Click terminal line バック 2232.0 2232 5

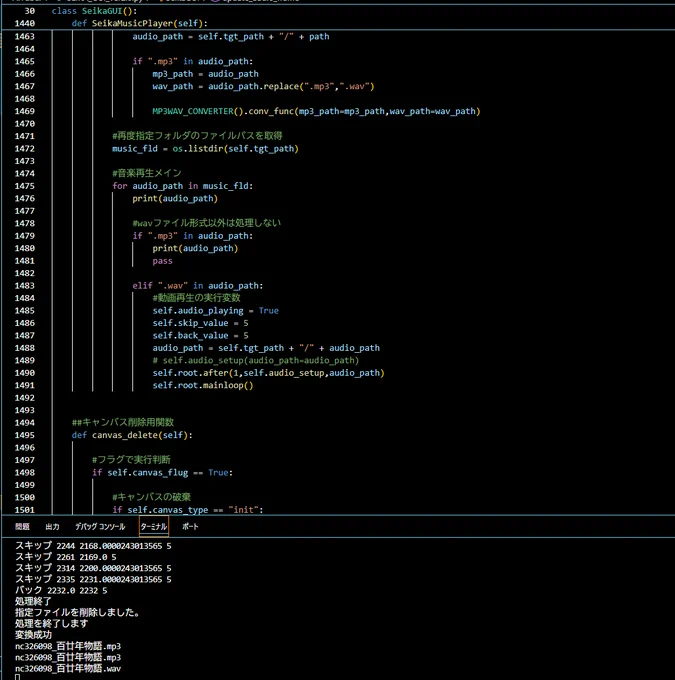[x=61, y=590]
